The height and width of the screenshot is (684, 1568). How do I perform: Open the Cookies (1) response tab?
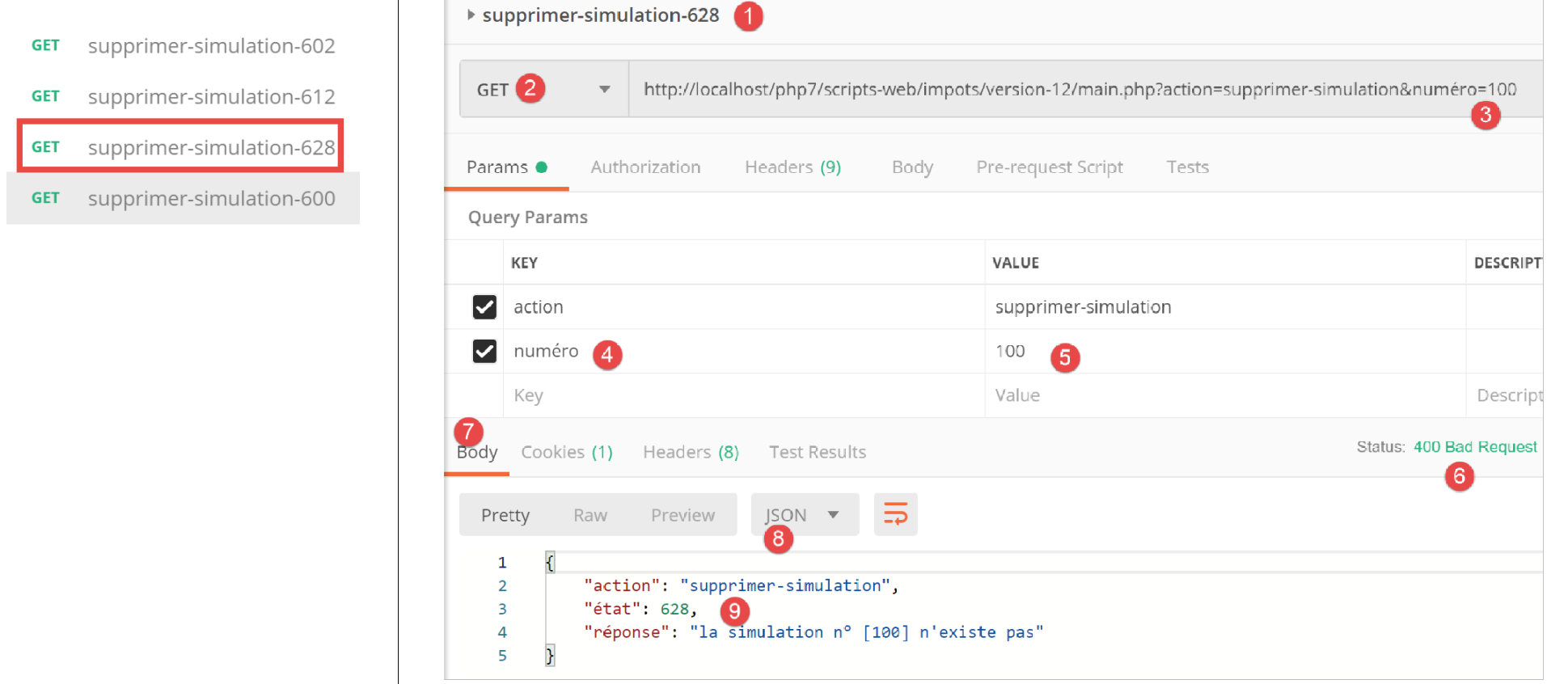point(566,452)
